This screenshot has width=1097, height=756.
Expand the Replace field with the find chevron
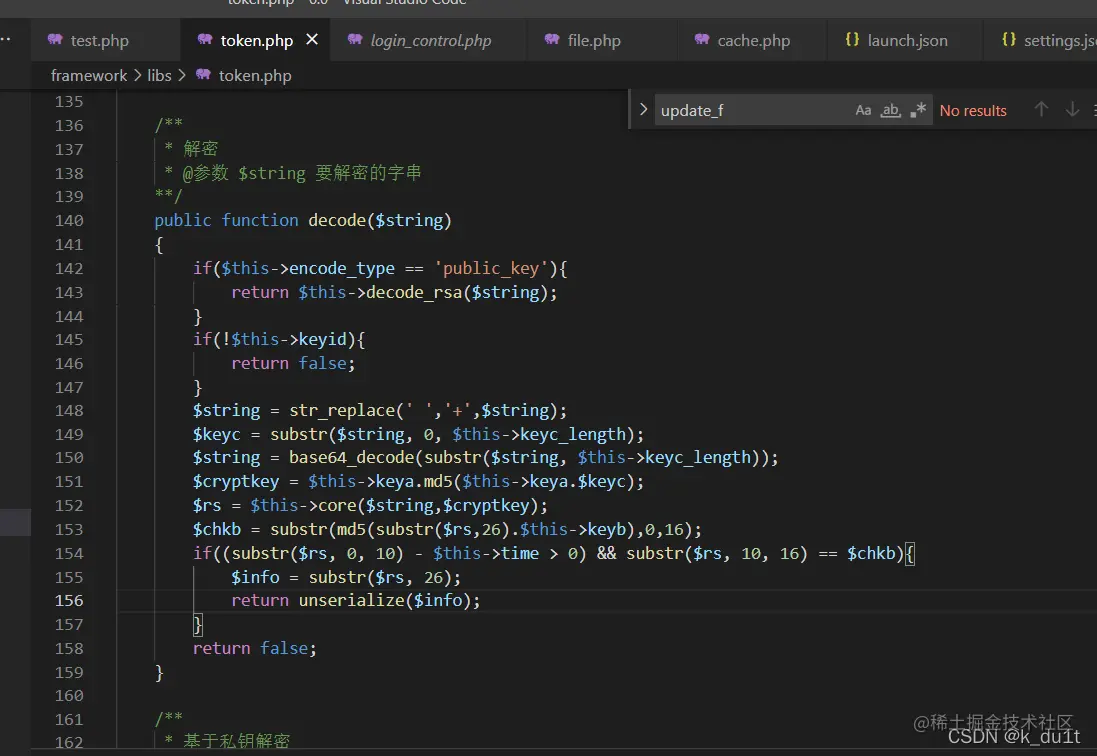(x=643, y=110)
